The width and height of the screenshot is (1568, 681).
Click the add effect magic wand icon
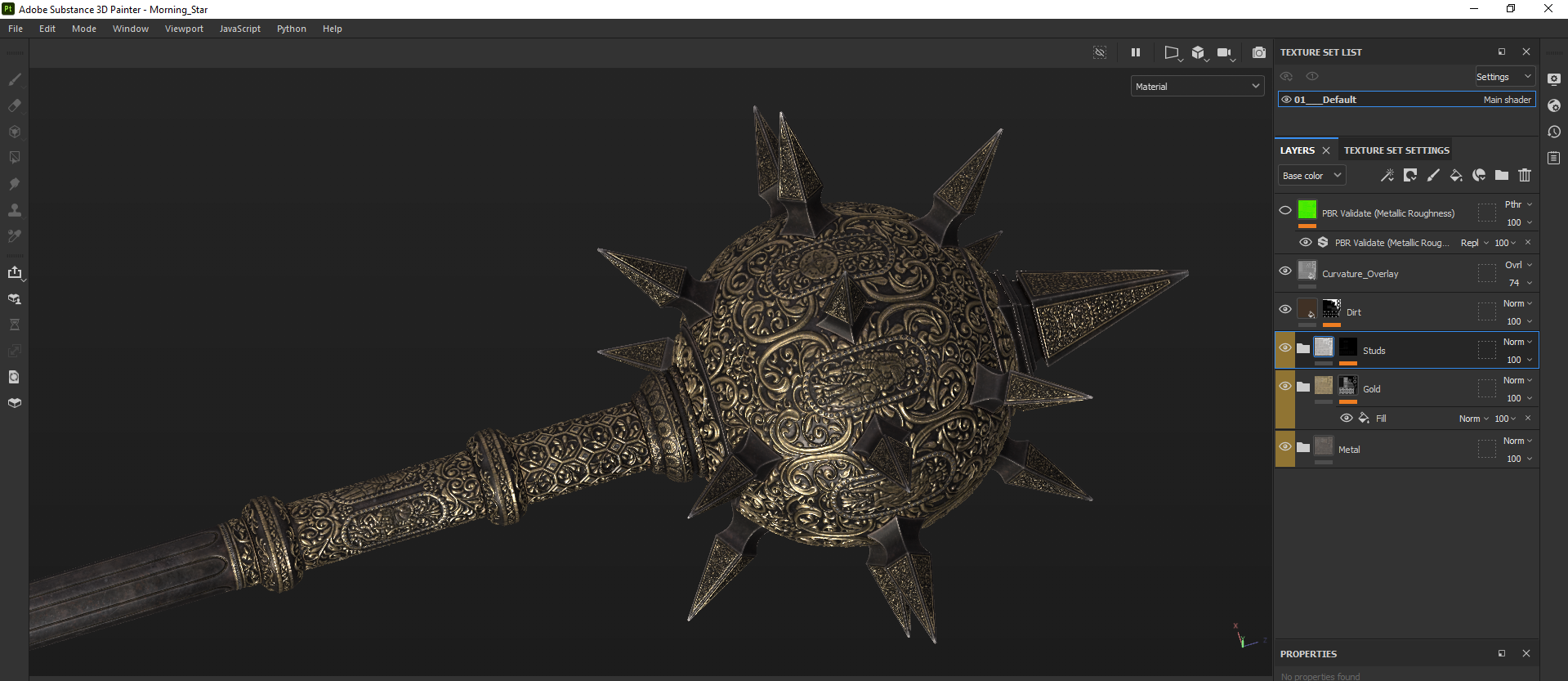click(x=1387, y=175)
